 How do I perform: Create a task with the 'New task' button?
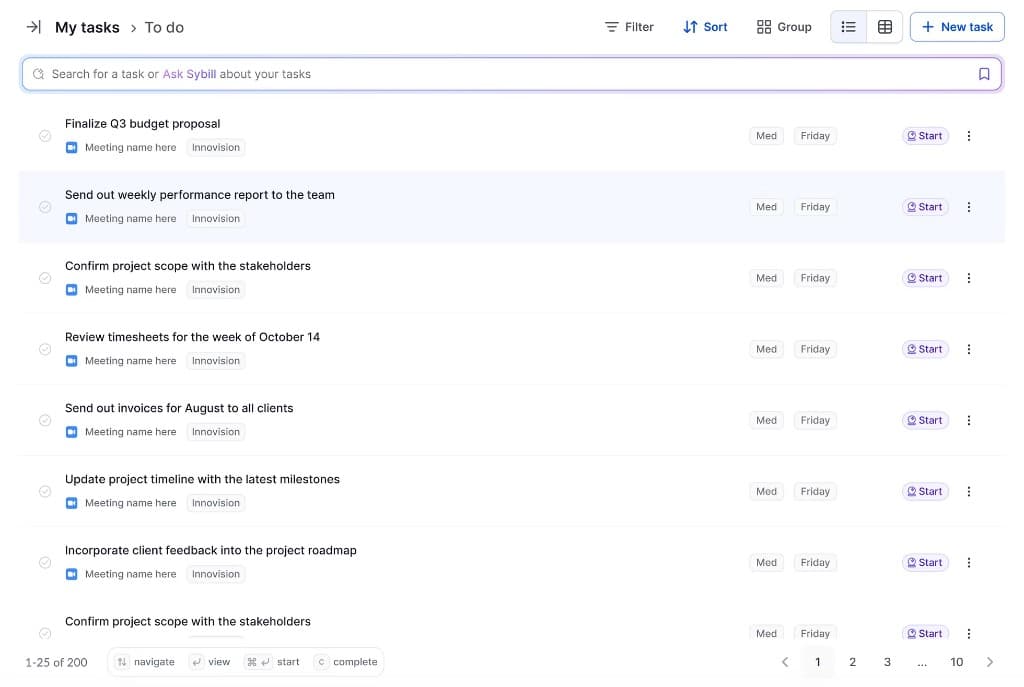[x=956, y=27]
